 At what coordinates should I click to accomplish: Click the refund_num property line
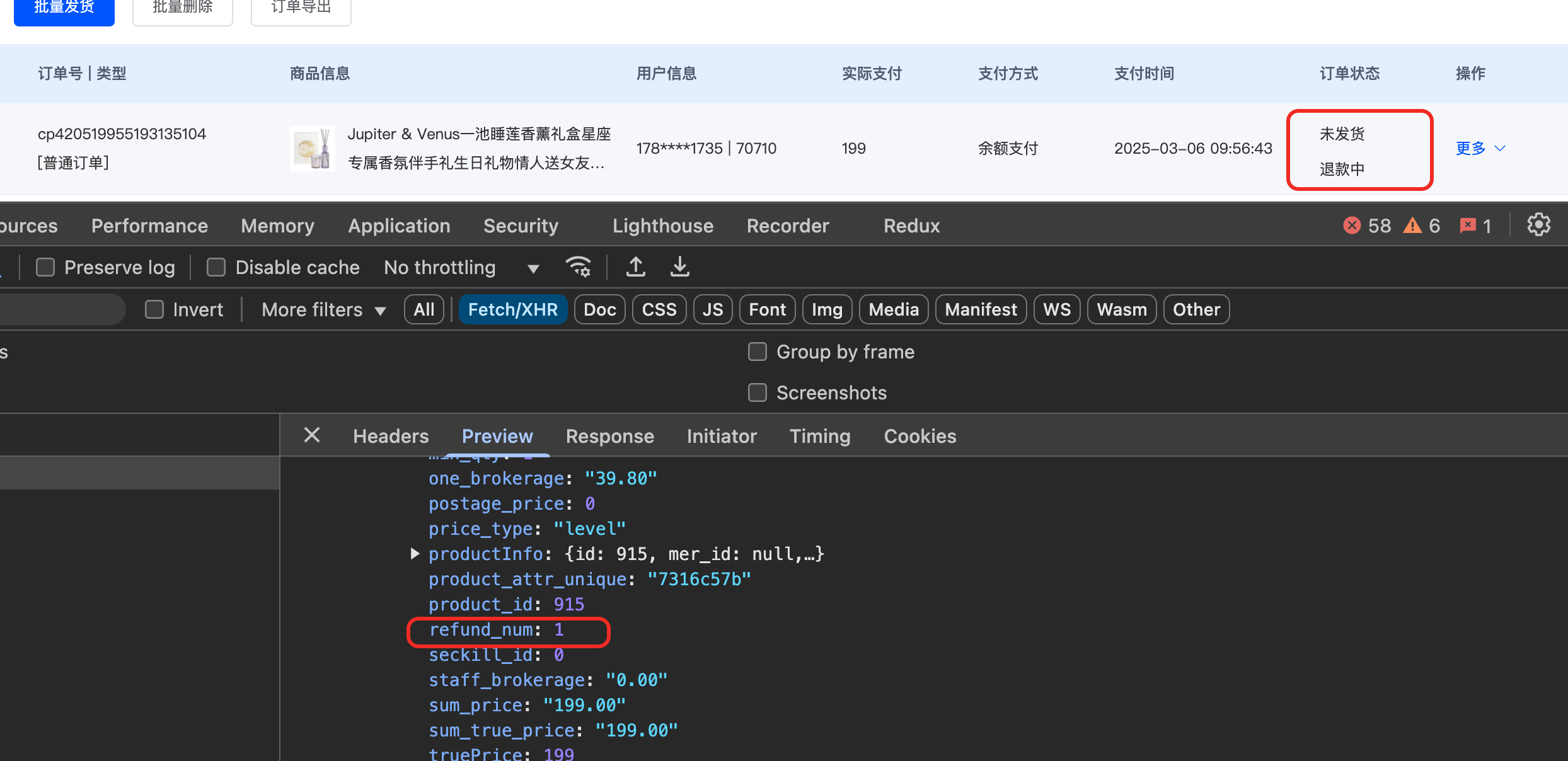point(497,630)
